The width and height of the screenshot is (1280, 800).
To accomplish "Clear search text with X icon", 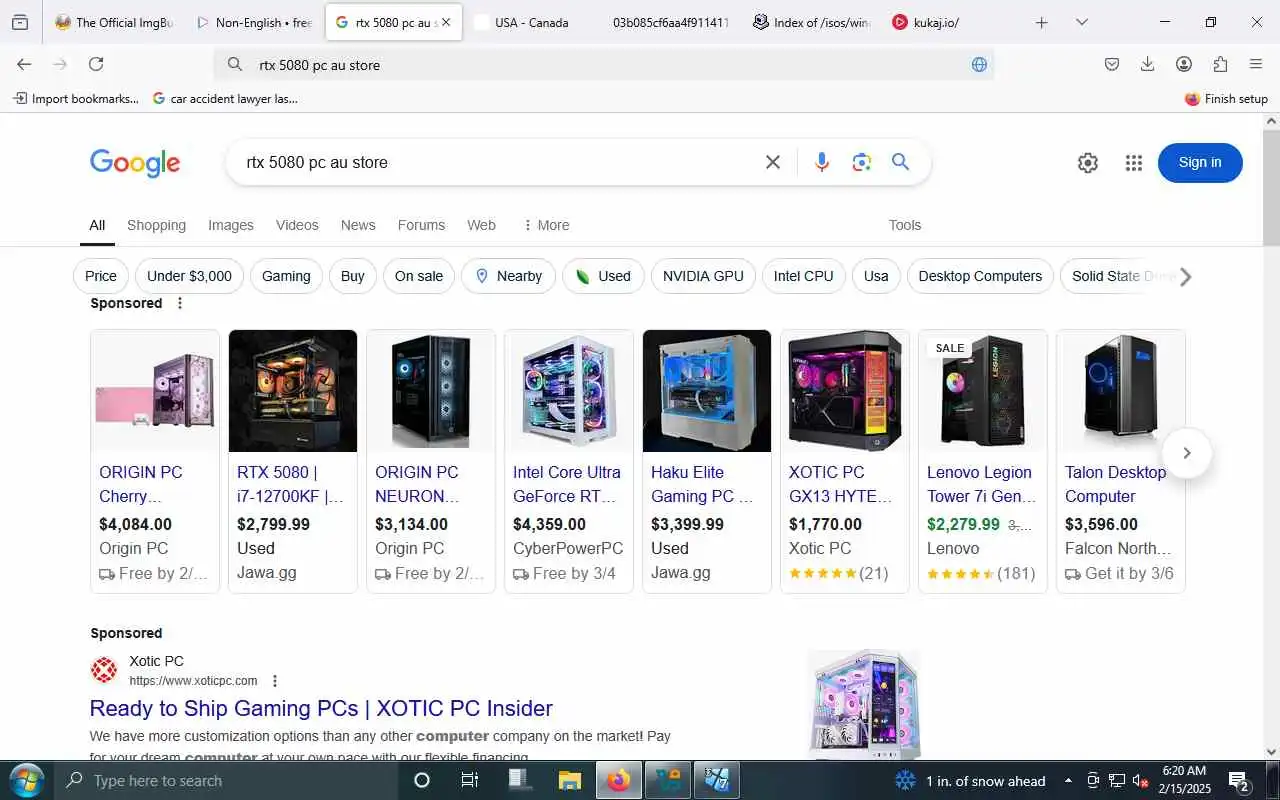I will click(773, 162).
